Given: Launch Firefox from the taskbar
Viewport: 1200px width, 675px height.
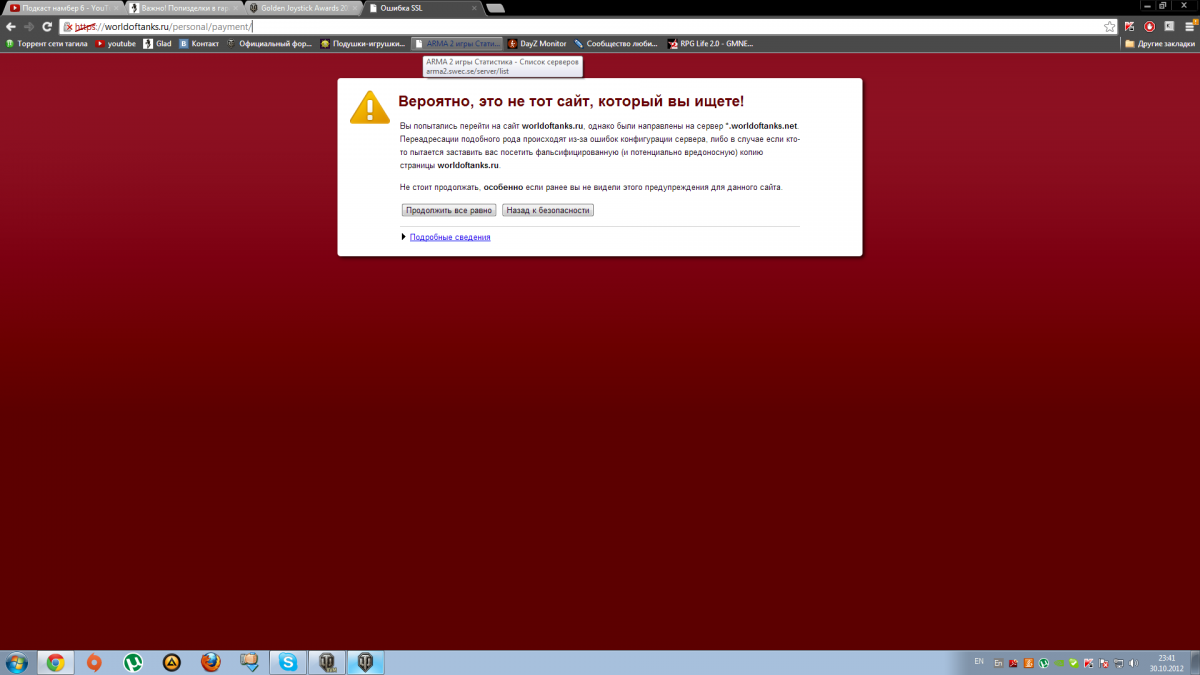Looking at the screenshot, I should point(210,662).
